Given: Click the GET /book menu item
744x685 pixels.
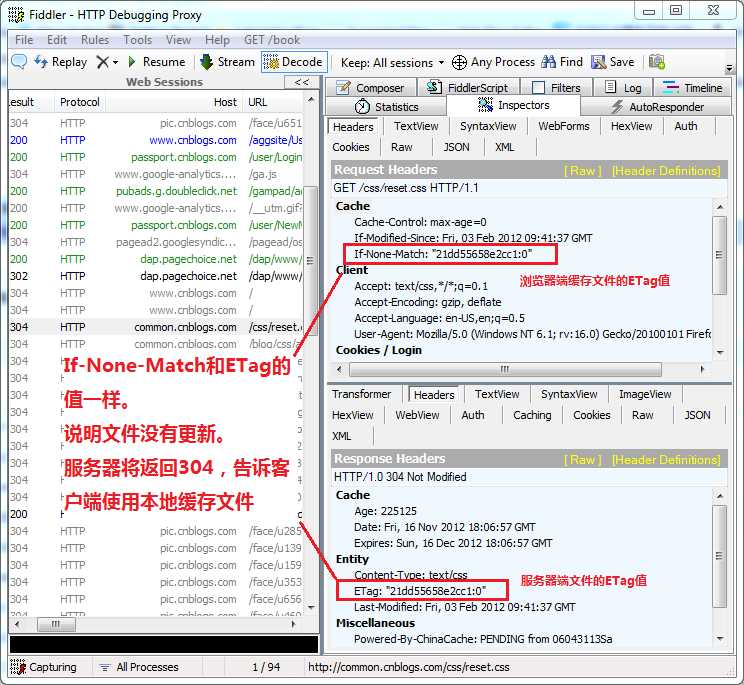Looking at the screenshot, I should (272, 40).
